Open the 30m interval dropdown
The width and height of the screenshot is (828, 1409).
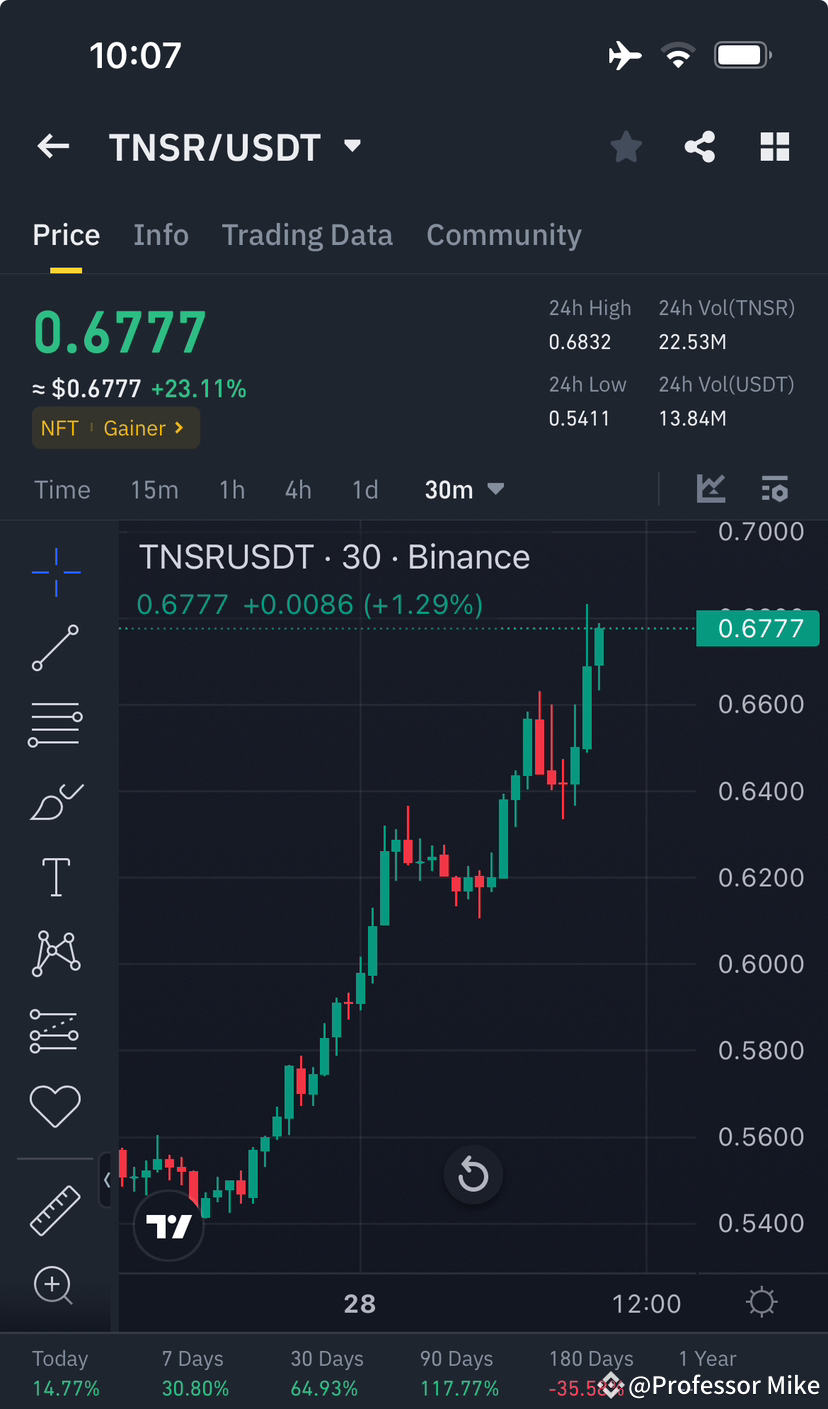click(465, 489)
